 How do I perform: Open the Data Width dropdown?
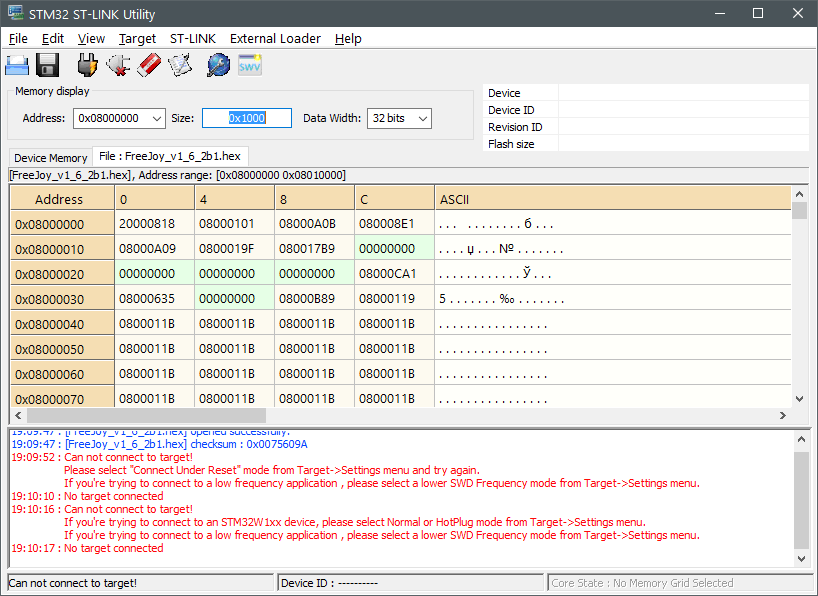pyautogui.click(x=422, y=118)
